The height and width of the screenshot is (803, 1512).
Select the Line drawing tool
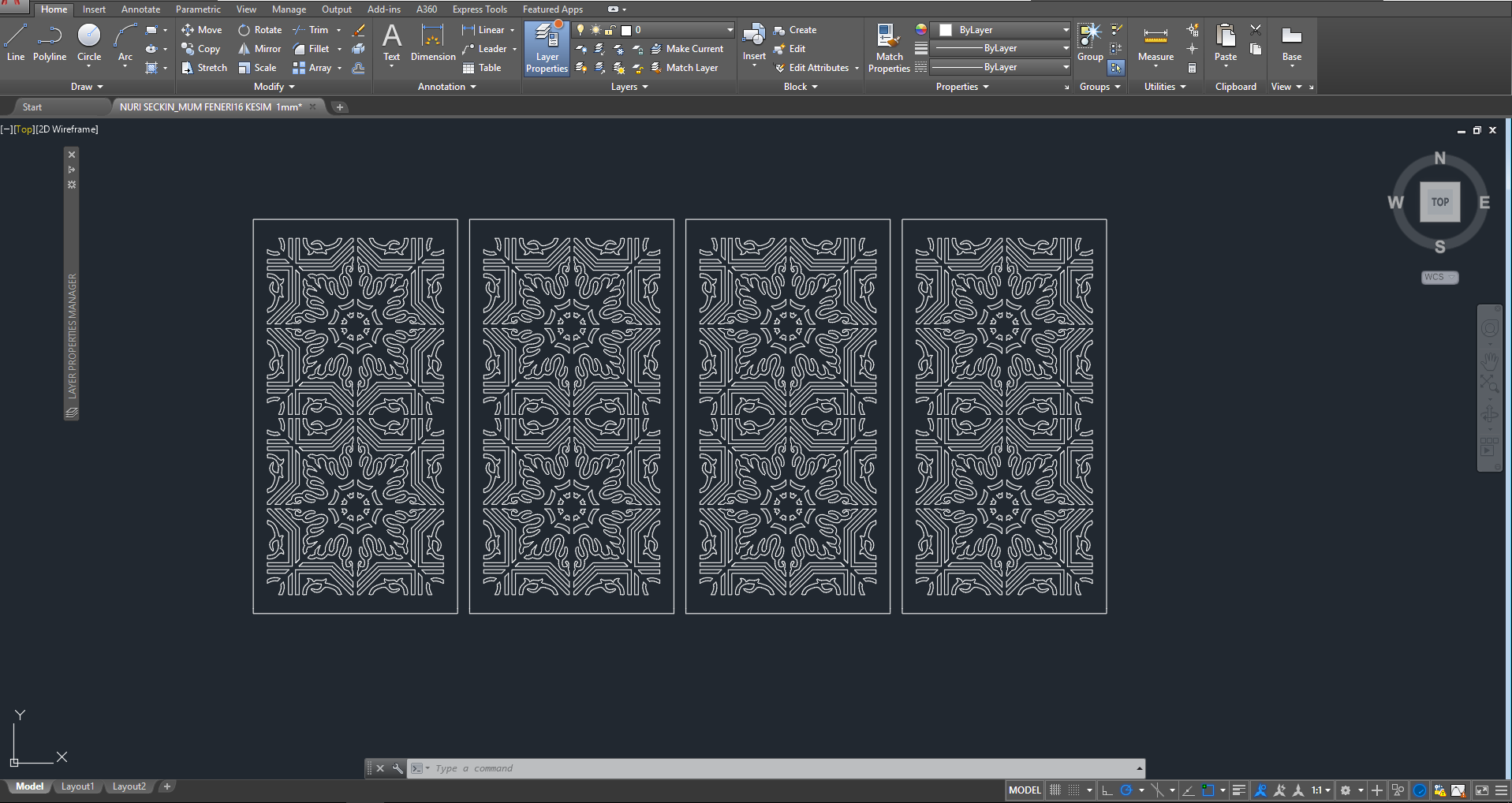click(16, 43)
